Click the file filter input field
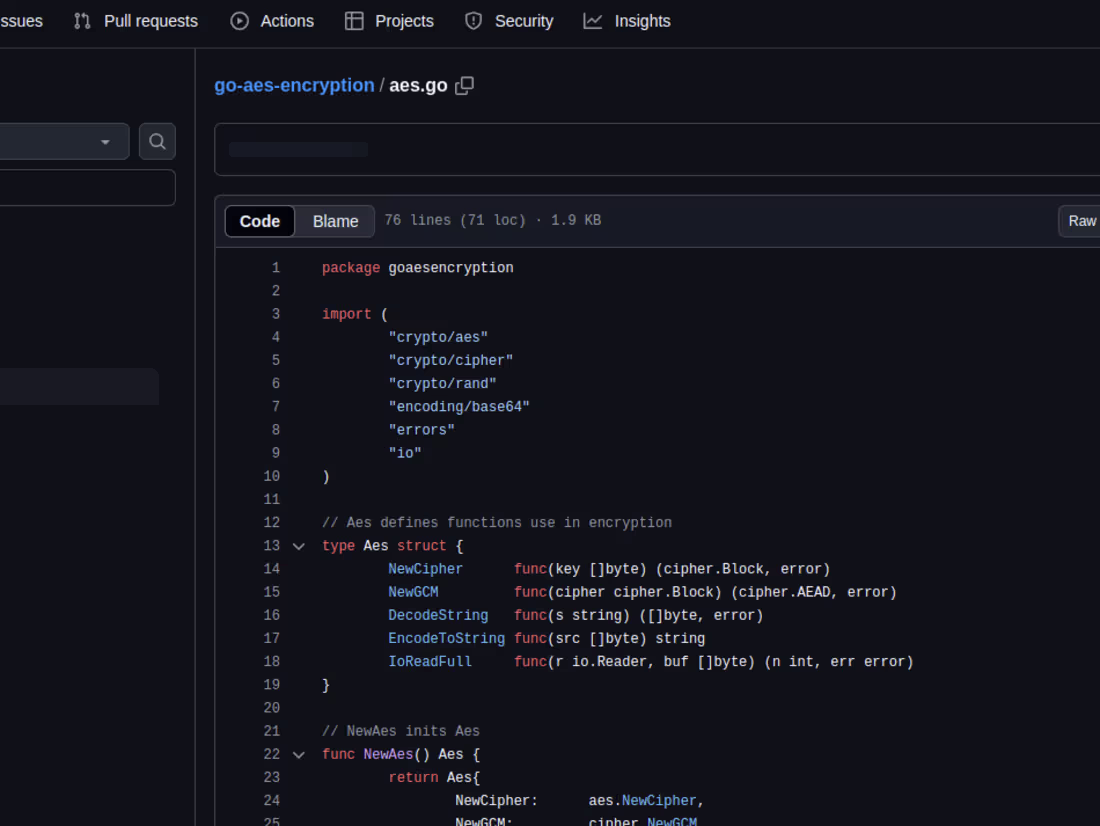 pos(88,187)
